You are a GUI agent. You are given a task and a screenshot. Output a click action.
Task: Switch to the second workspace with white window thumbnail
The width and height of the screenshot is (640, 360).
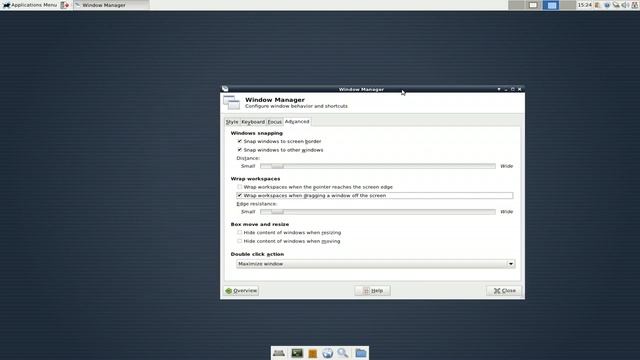click(533, 5)
